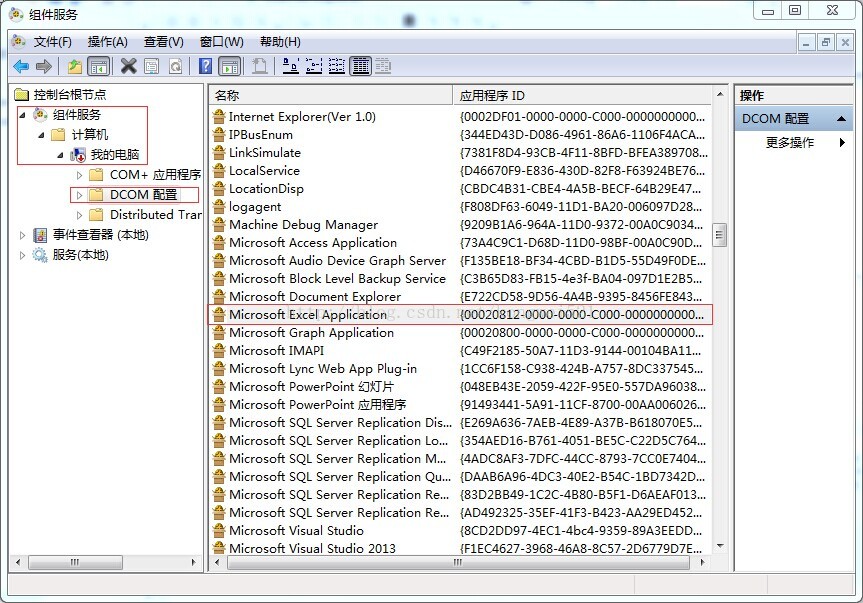Toggle Show/Hide Console Tree toolbar button
863x603 pixels.
pyautogui.click(x=99, y=67)
